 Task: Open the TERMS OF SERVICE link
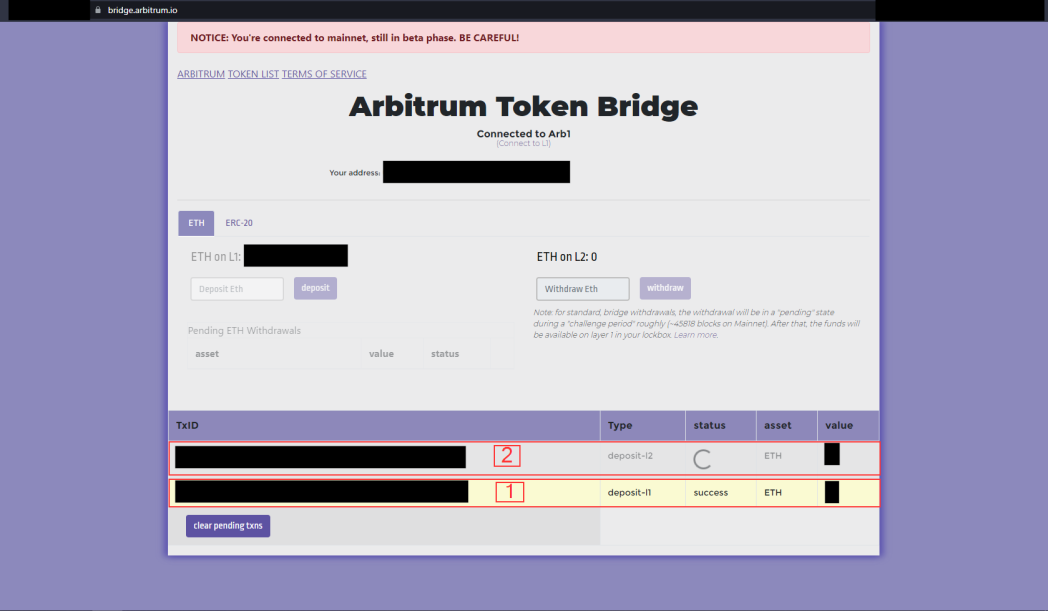(x=324, y=74)
